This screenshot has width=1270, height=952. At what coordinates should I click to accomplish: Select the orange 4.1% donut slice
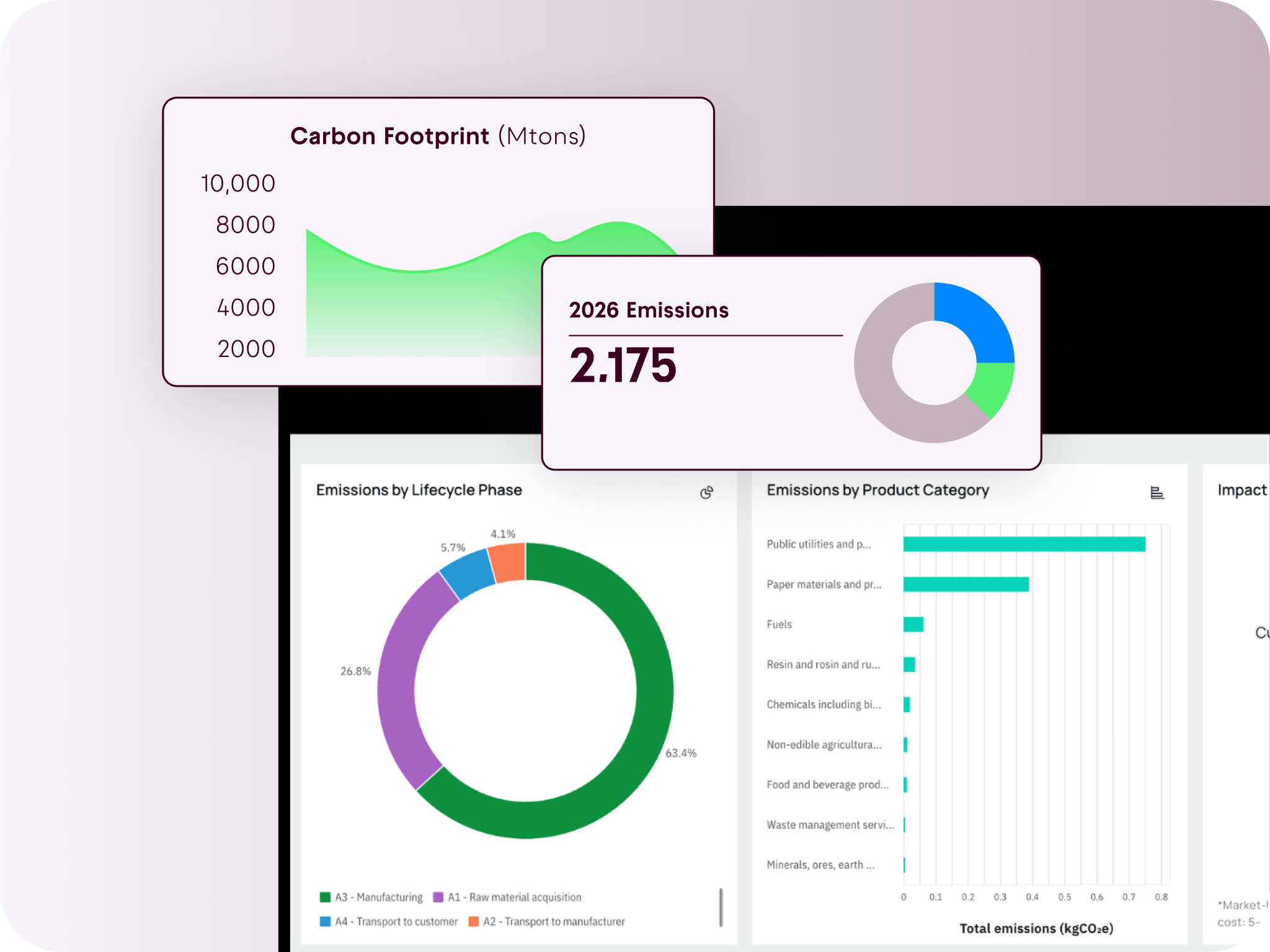(508, 562)
